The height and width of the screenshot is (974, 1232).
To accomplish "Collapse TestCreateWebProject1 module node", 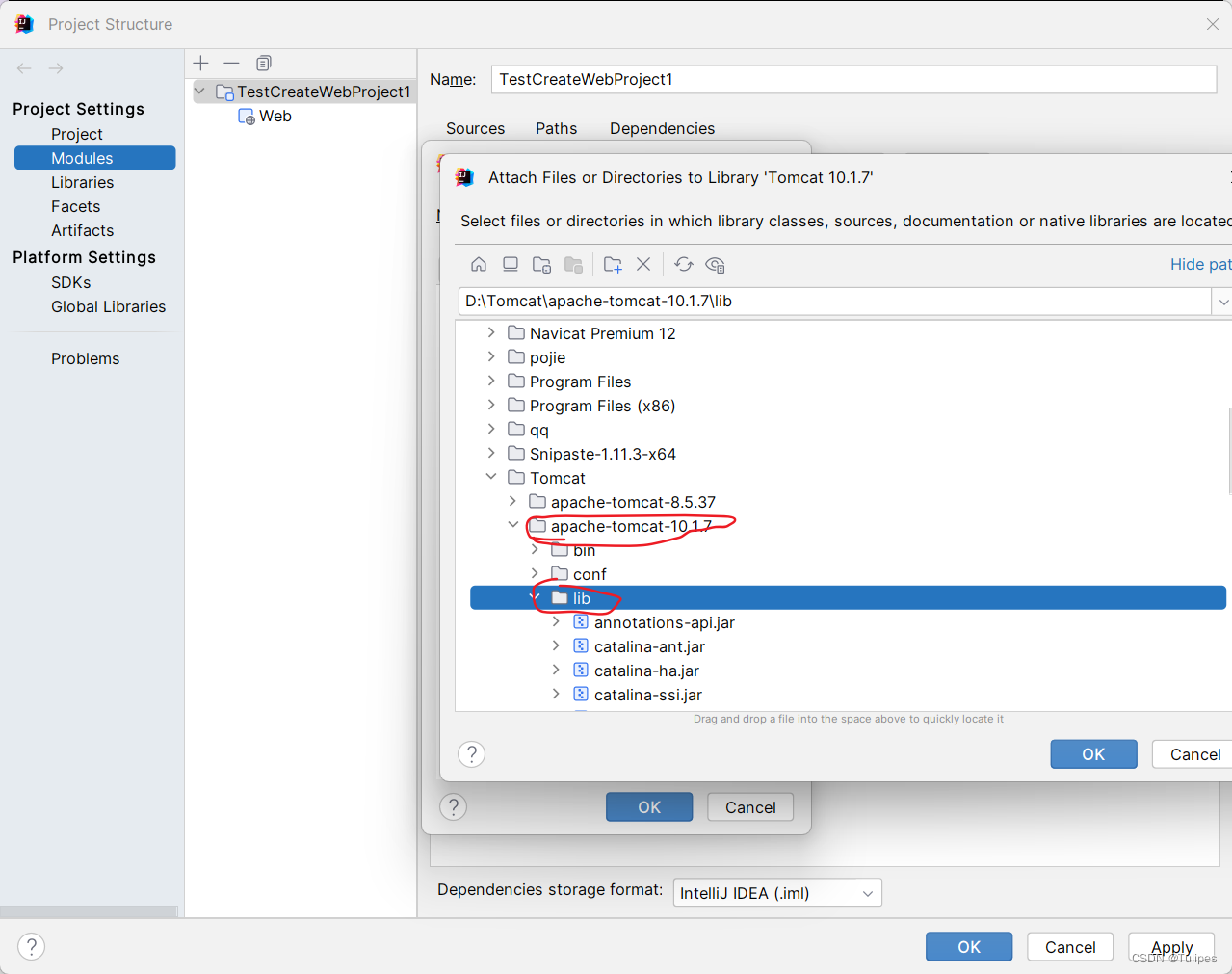I will point(200,92).
